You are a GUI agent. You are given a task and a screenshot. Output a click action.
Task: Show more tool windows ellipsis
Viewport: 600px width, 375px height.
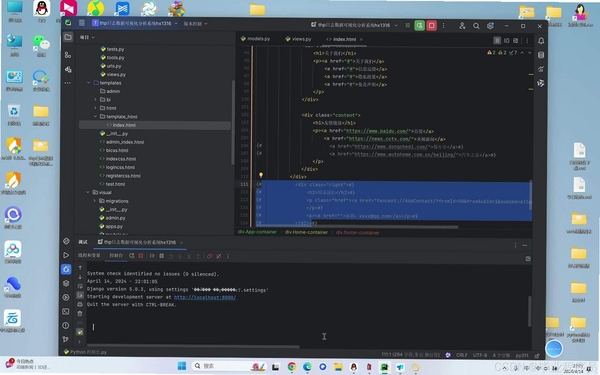tap(68, 83)
